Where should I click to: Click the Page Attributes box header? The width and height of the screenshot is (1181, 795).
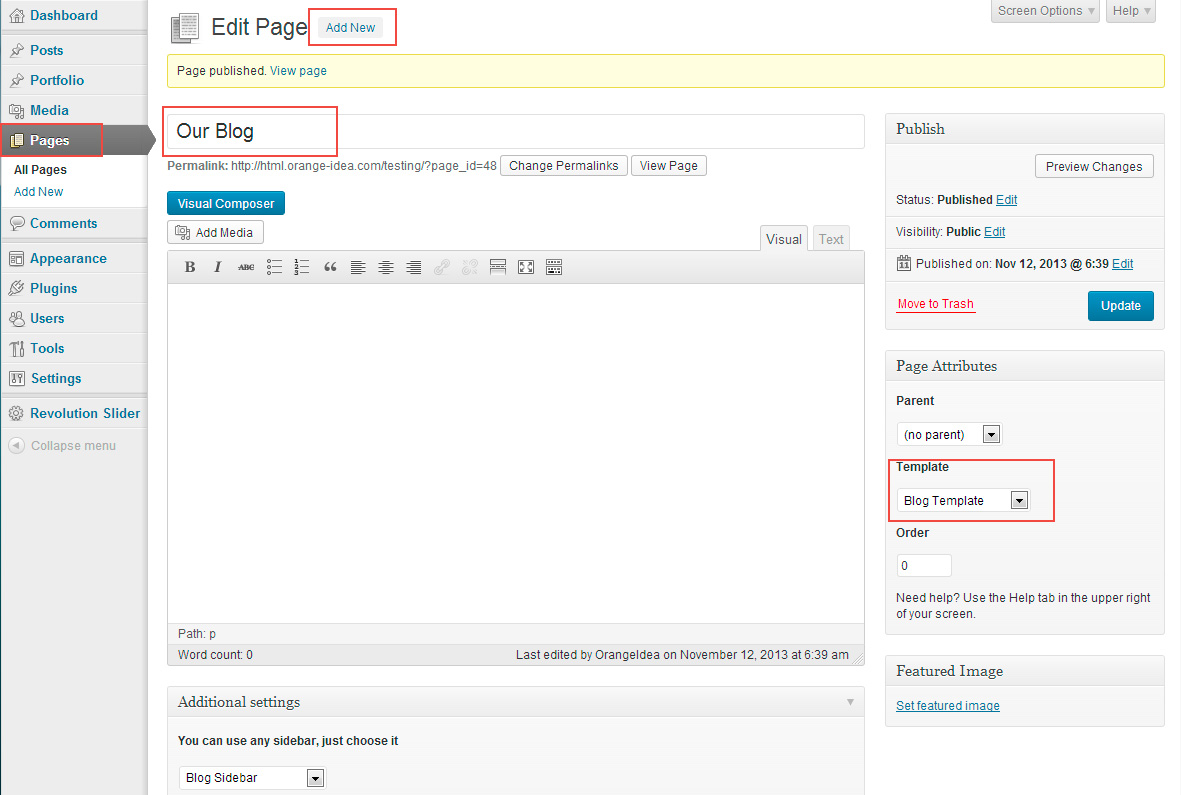point(1025,366)
